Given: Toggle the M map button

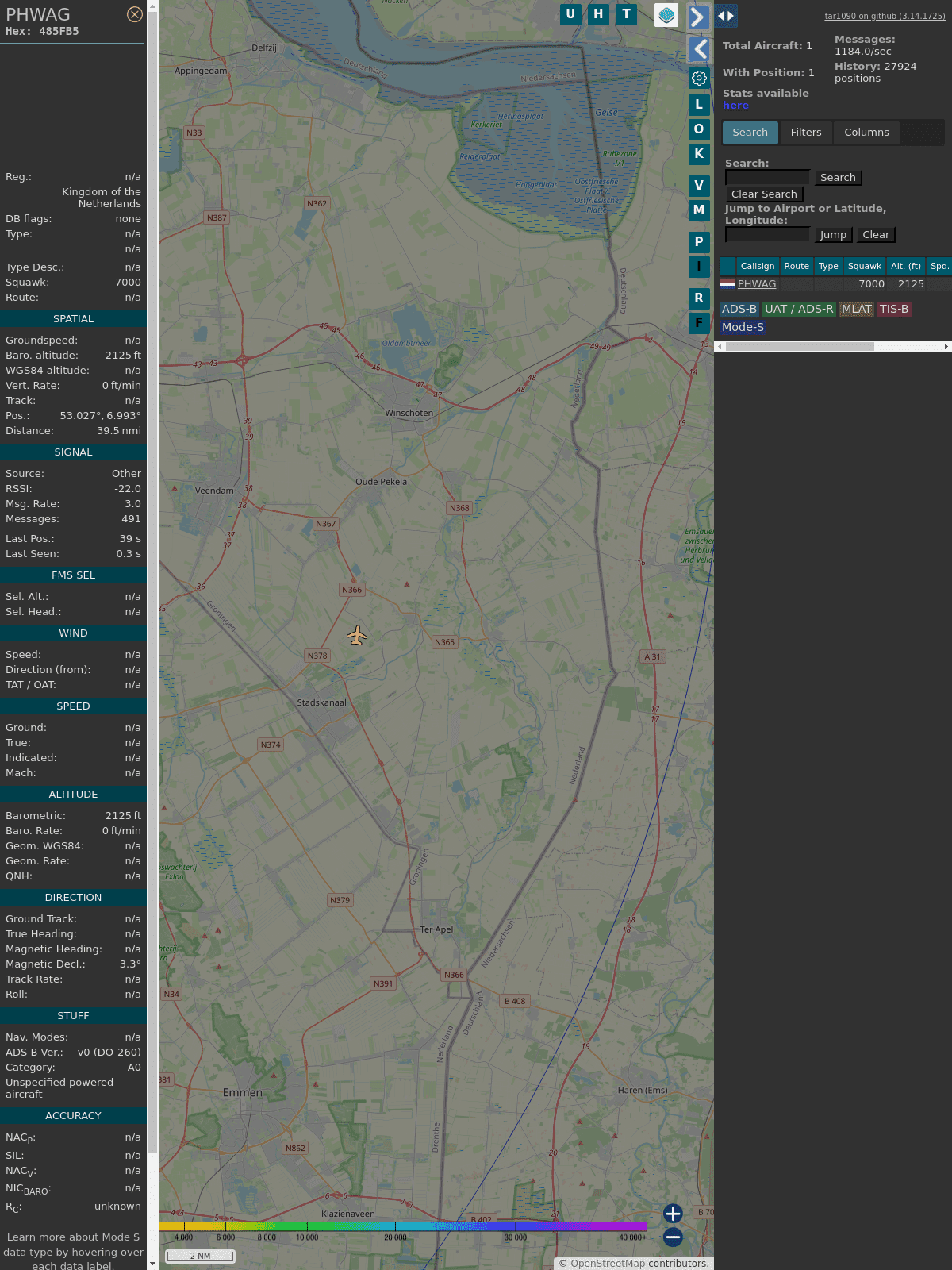Looking at the screenshot, I should (x=699, y=210).
